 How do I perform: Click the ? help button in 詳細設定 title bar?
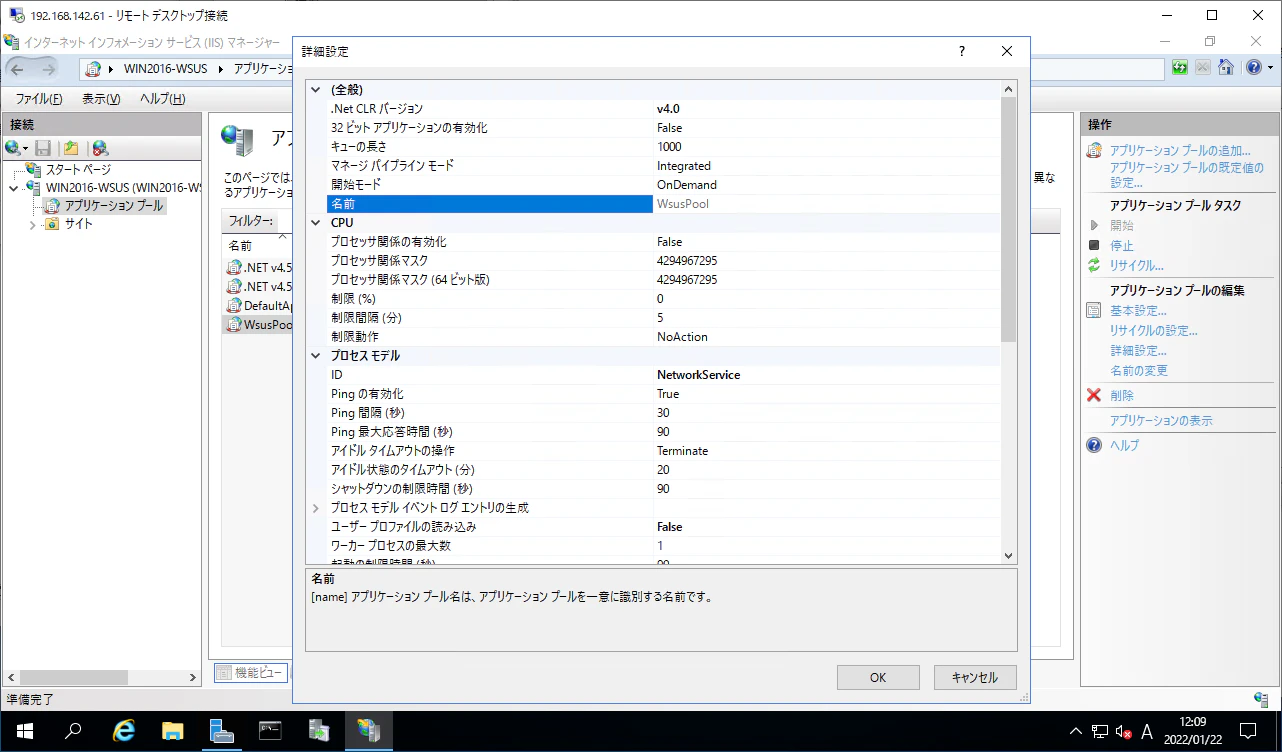(961, 51)
